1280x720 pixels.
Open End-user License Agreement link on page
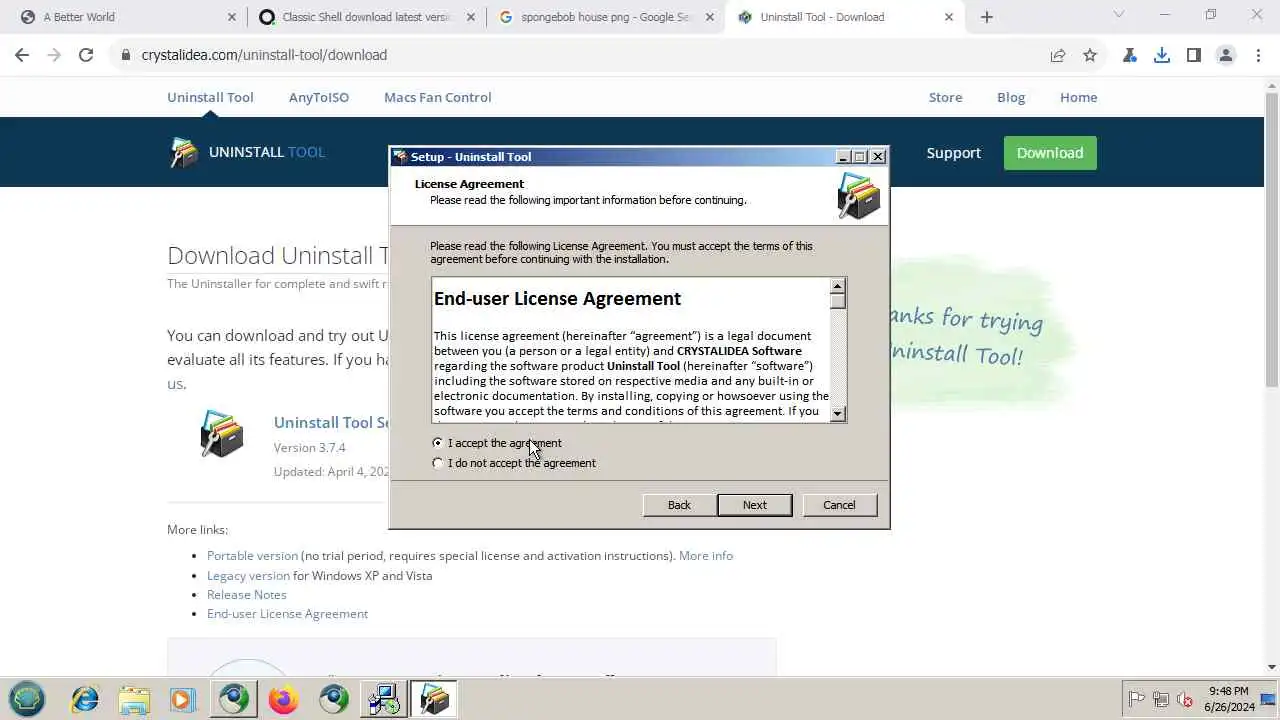tap(287, 614)
